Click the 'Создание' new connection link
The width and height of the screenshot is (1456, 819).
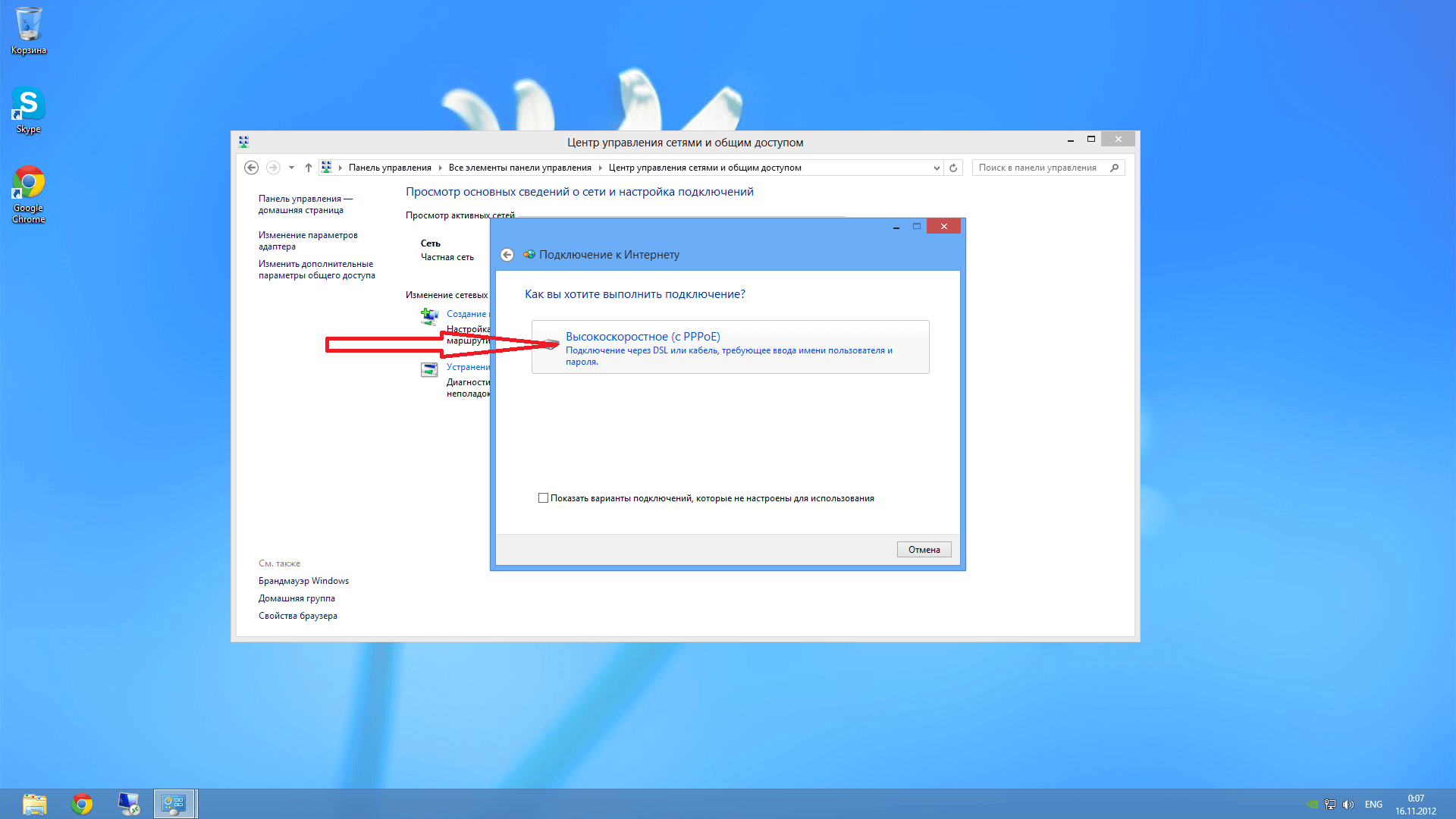468,314
